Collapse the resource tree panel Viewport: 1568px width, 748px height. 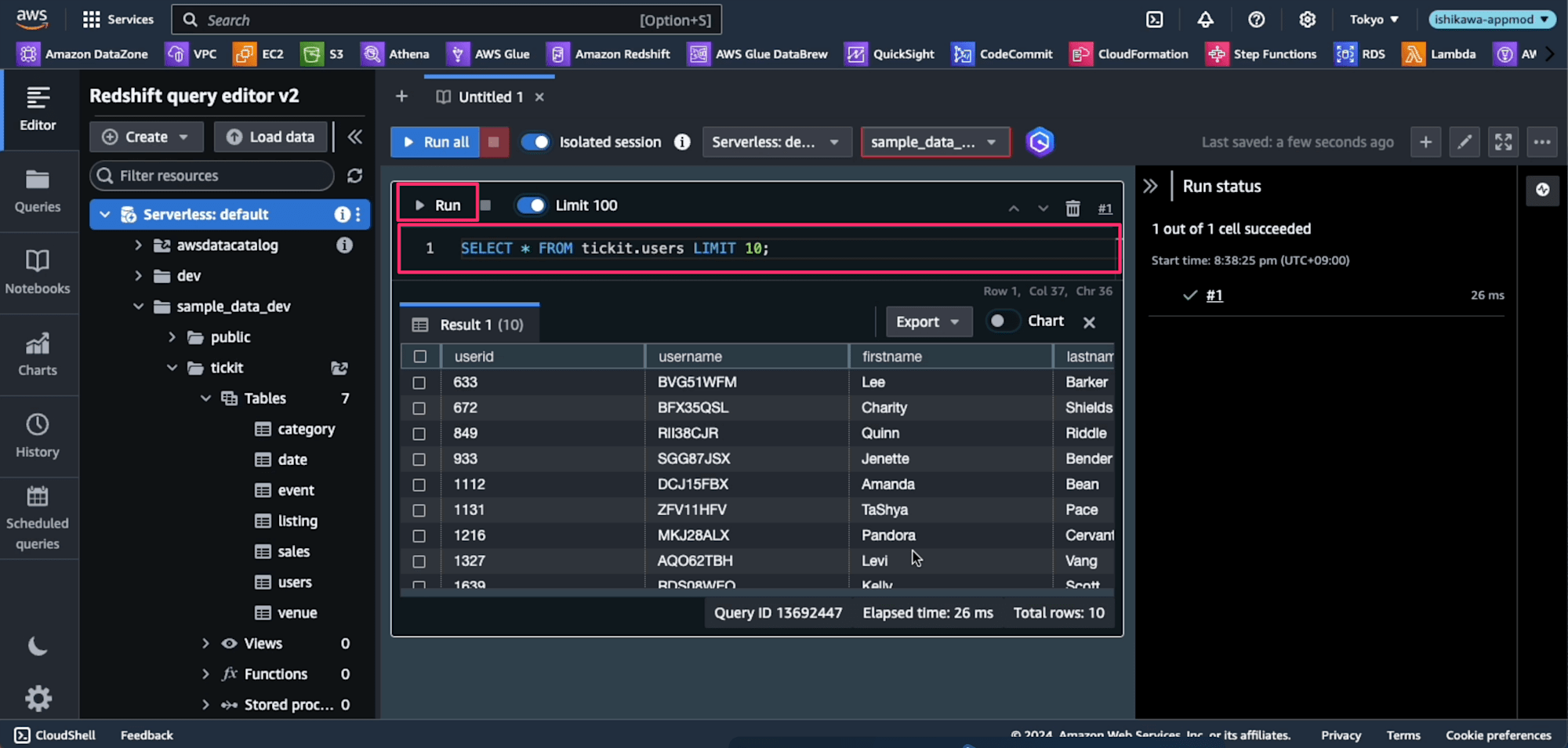click(x=355, y=136)
